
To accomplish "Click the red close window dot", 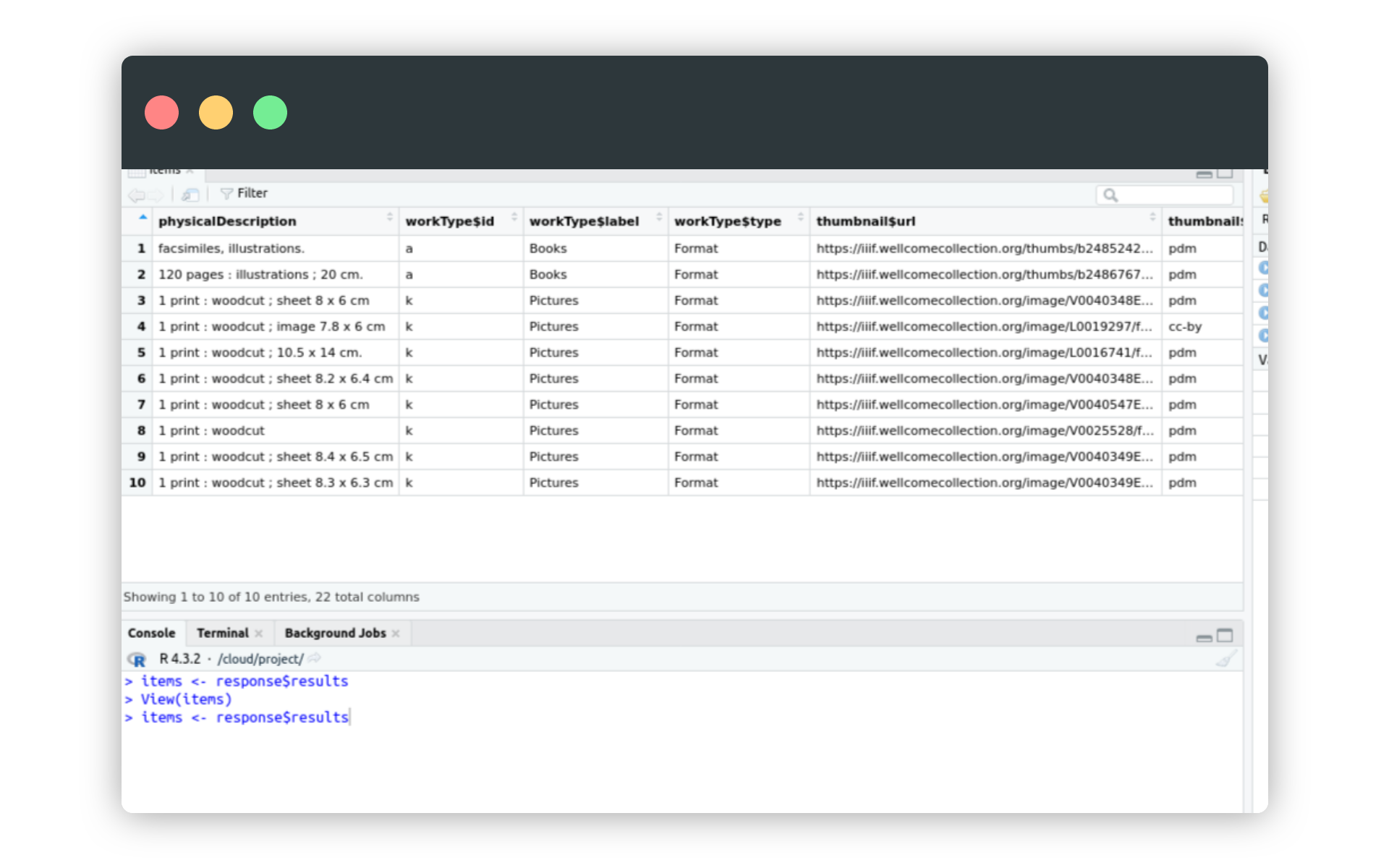I will pyautogui.click(x=162, y=113).
